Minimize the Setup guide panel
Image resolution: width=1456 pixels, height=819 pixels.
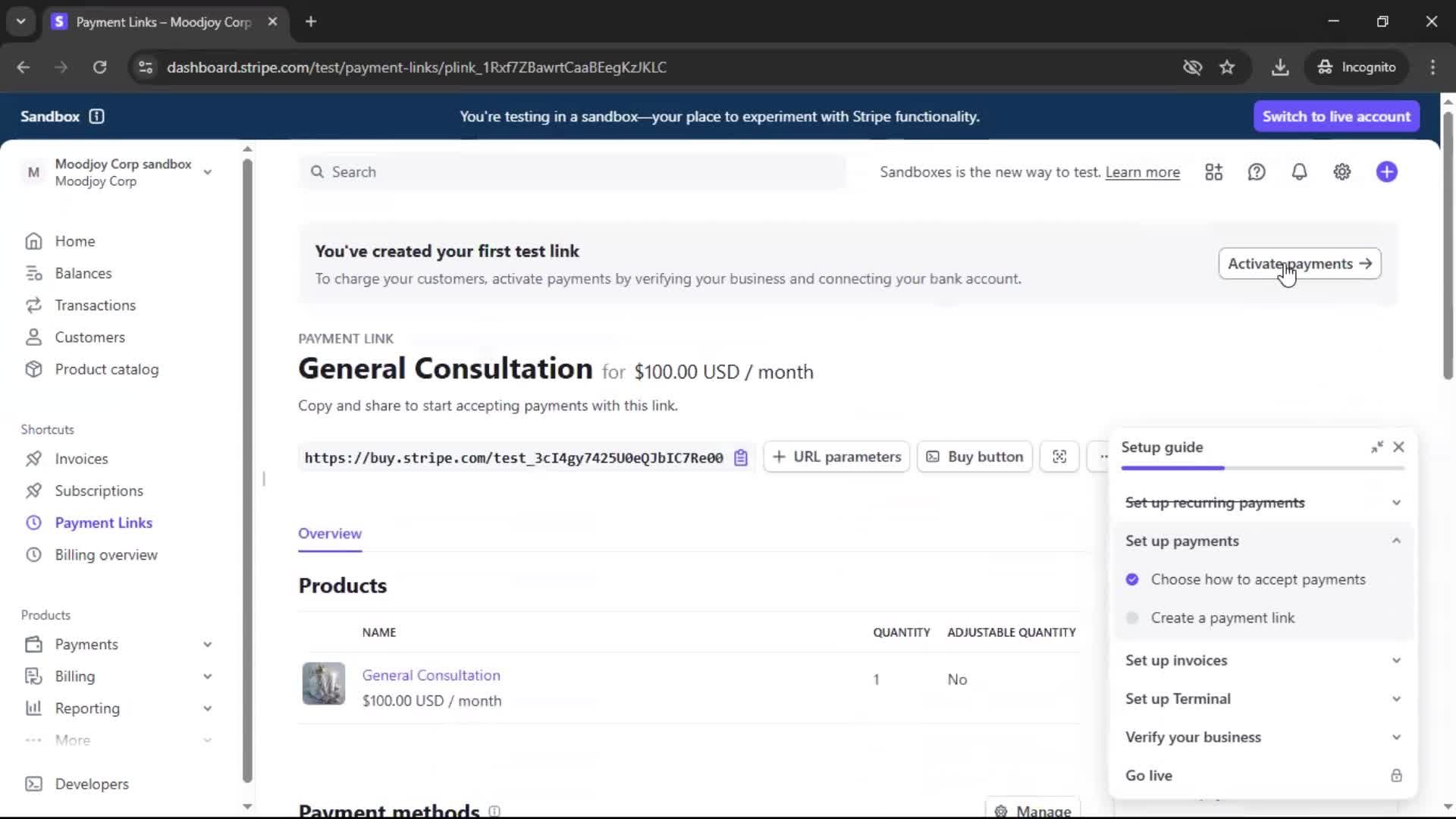pyautogui.click(x=1376, y=447)
